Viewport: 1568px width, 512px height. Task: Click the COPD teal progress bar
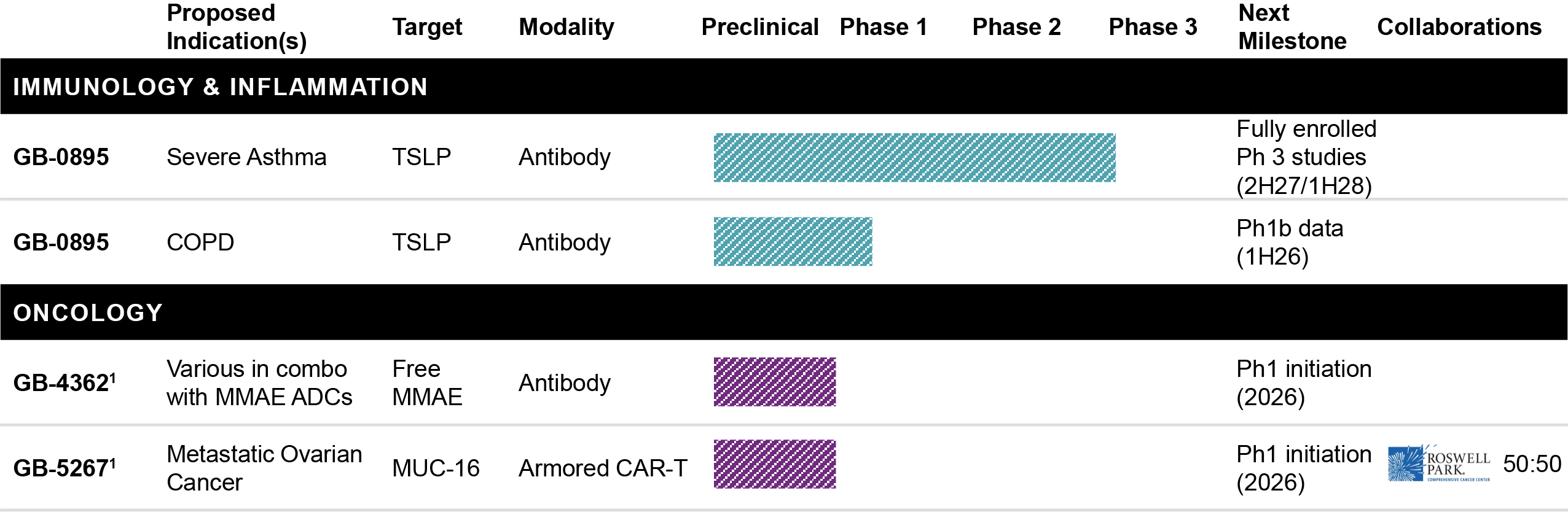[x=793, y=242]
